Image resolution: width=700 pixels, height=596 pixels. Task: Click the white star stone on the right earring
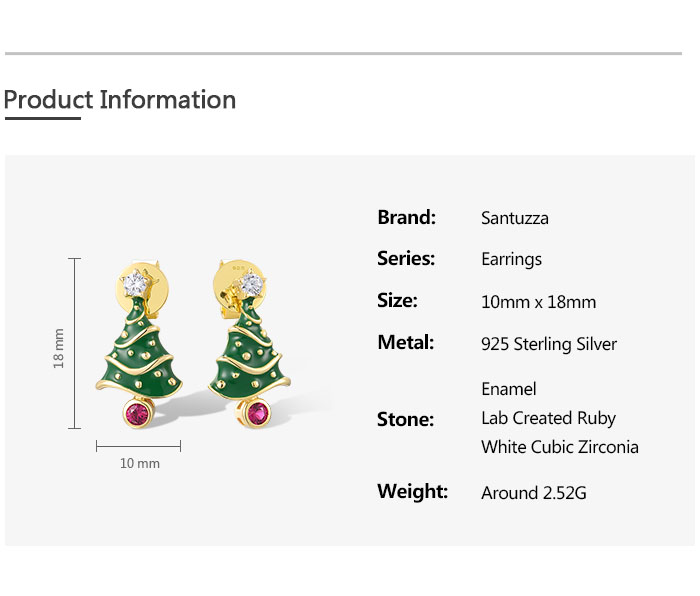255,283
